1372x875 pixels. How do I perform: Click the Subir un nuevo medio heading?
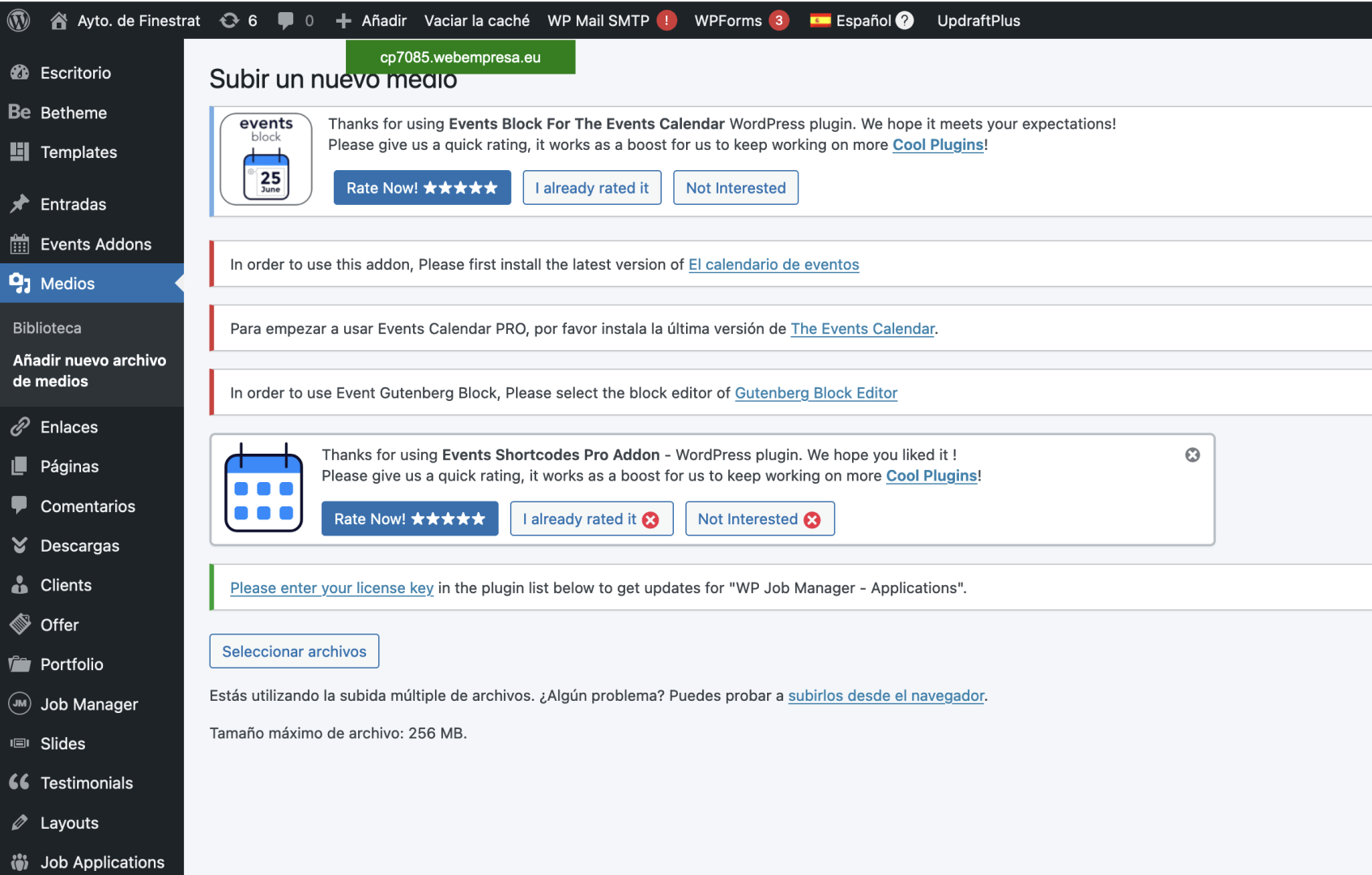(333, 79)
